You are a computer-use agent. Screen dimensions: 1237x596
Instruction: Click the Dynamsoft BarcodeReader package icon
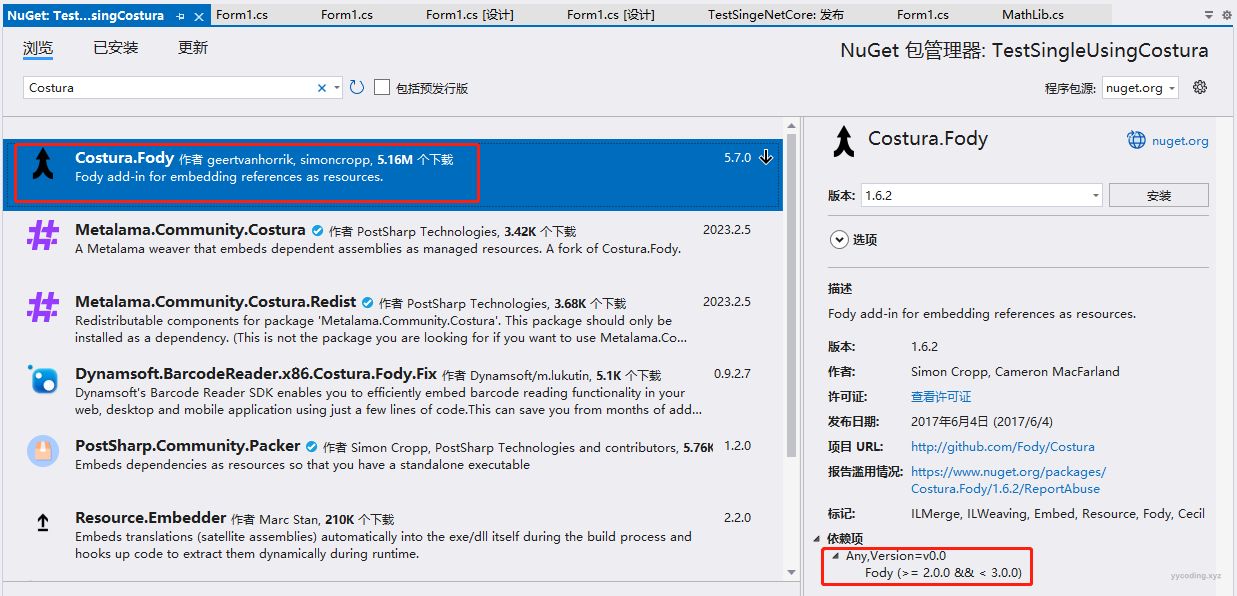pos(43,379)
